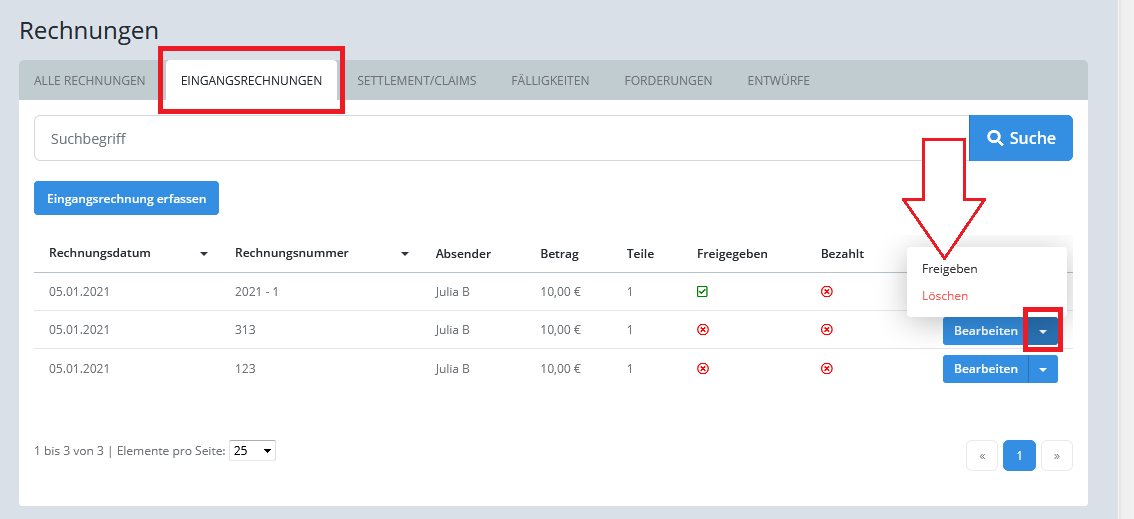1134x519 pixels.
Task: Go to next page with » button
Action: point(1057,455)
